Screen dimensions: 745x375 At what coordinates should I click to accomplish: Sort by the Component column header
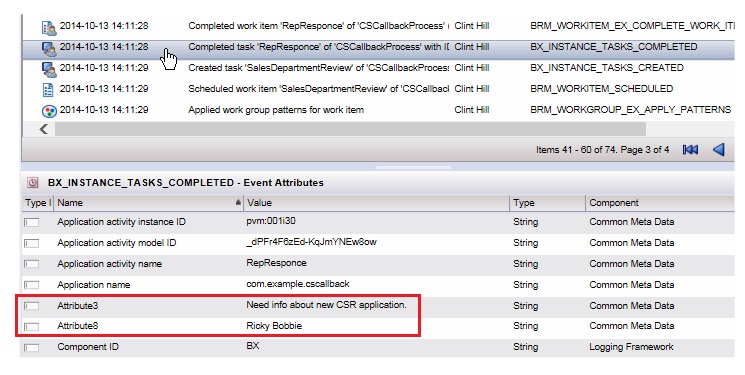[x=660, y=203]
